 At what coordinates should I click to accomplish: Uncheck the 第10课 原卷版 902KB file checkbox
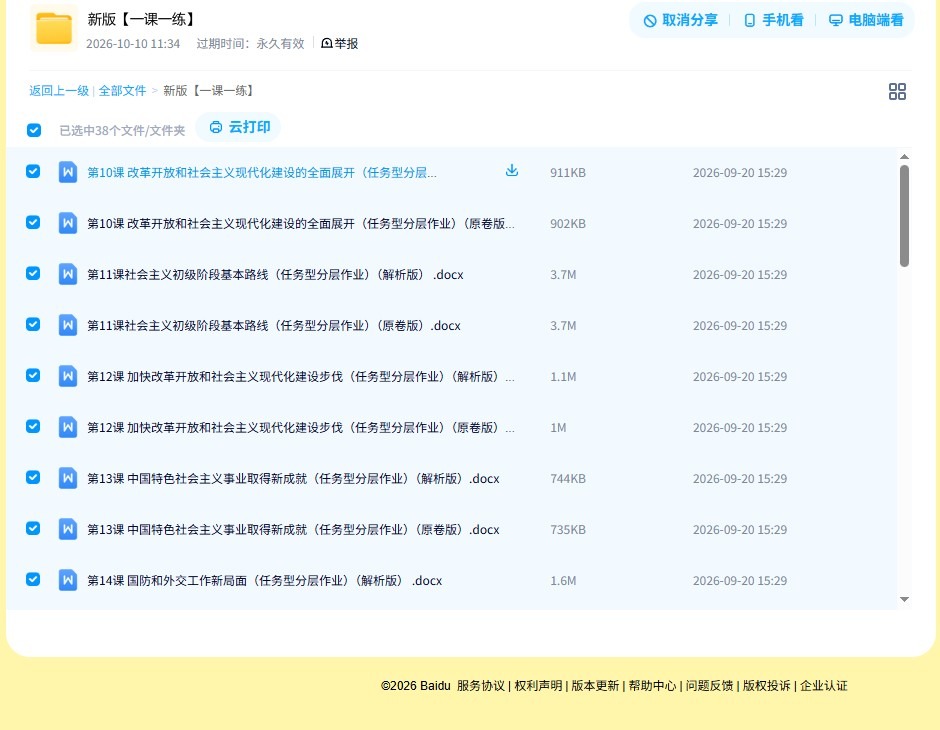(x=33, y=222)
